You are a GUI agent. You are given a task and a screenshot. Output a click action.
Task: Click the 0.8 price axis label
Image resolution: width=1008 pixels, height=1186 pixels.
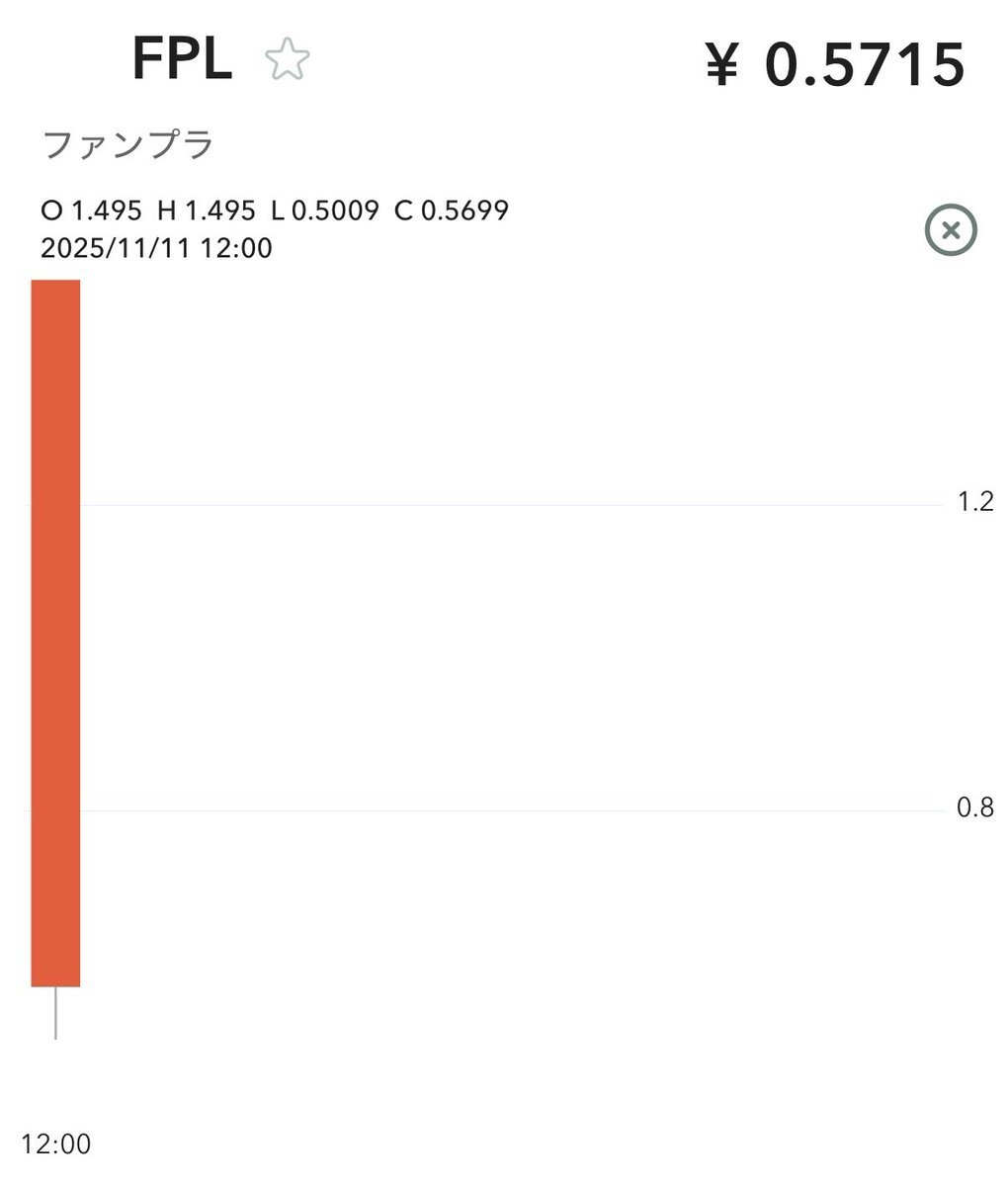click(974, 808)
